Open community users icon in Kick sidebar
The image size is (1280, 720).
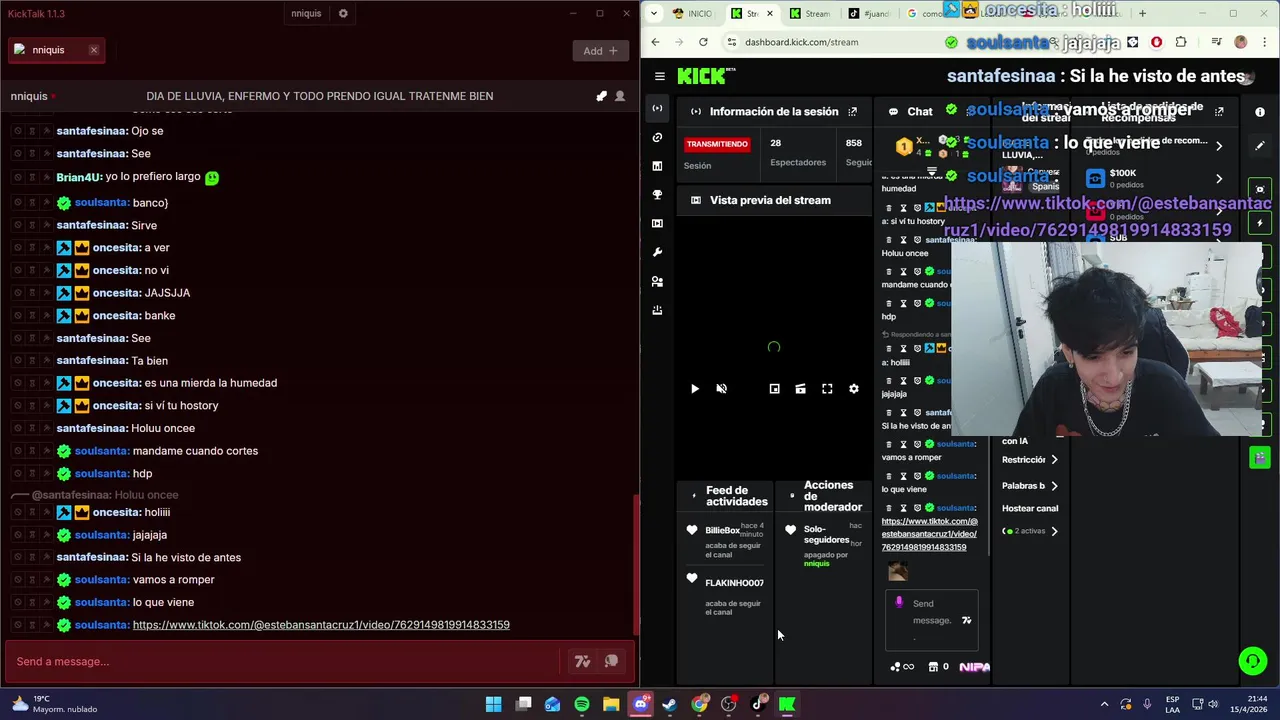657,282
